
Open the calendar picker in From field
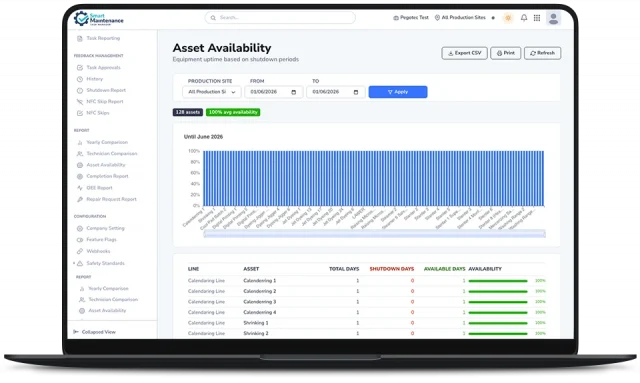[293, 92]
